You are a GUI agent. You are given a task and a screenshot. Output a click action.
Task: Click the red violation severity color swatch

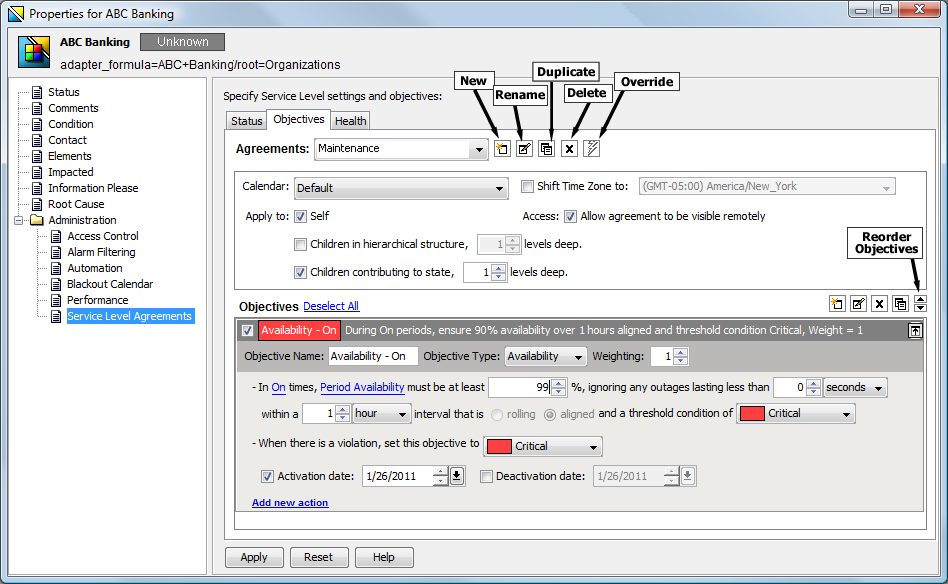(x=499, y=447)
